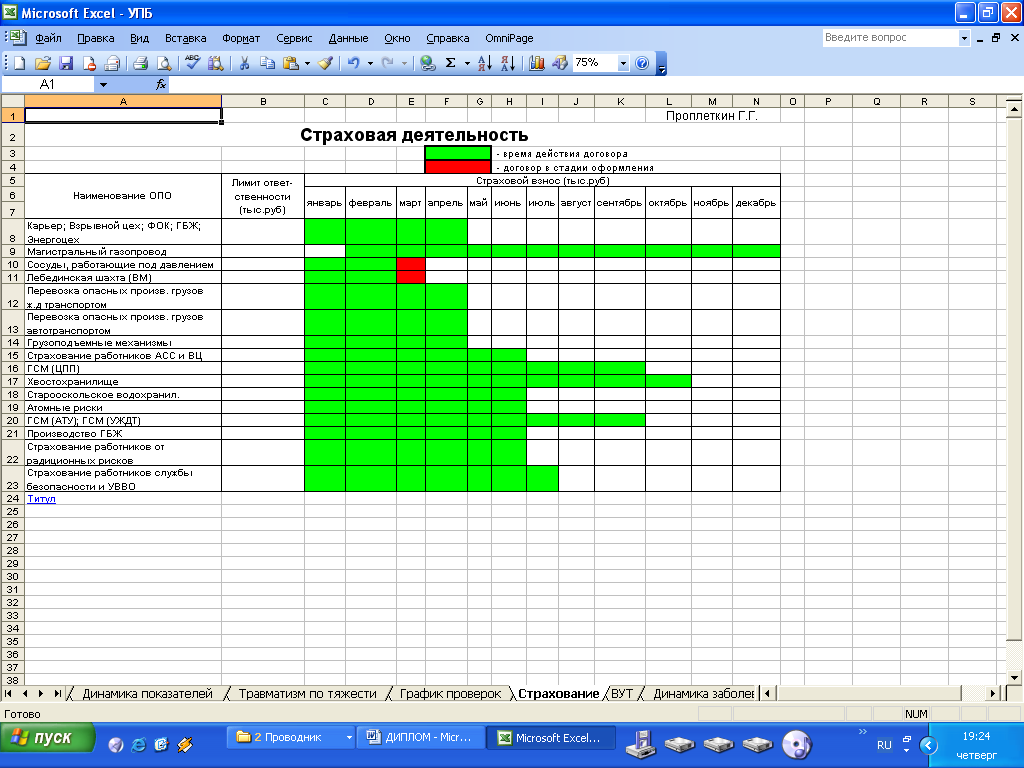The width and height of the screenshot is (1024, 768).
Task: Expand the Проводник taskbar group arrow
Action: [x=349, y=737]
